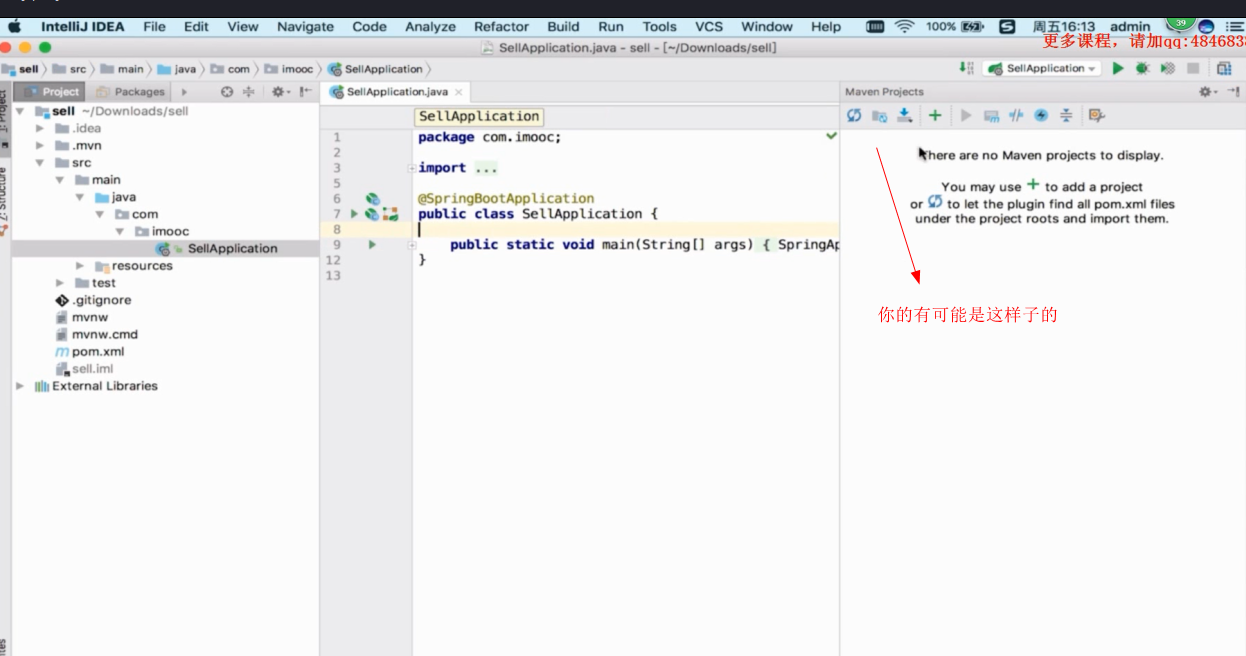Select sell.iml file in tree
Screen dimensions: 1246x656
(84, 369)
